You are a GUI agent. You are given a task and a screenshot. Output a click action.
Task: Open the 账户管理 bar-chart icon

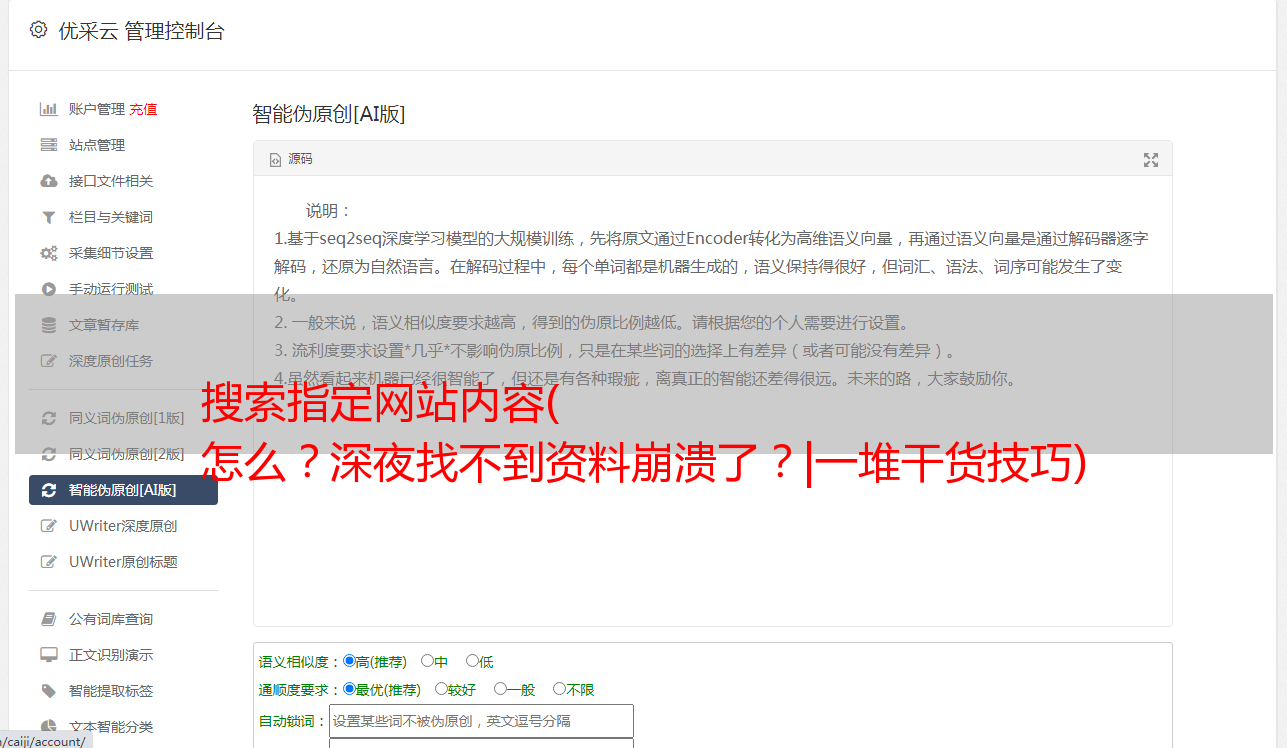(48, 109)
